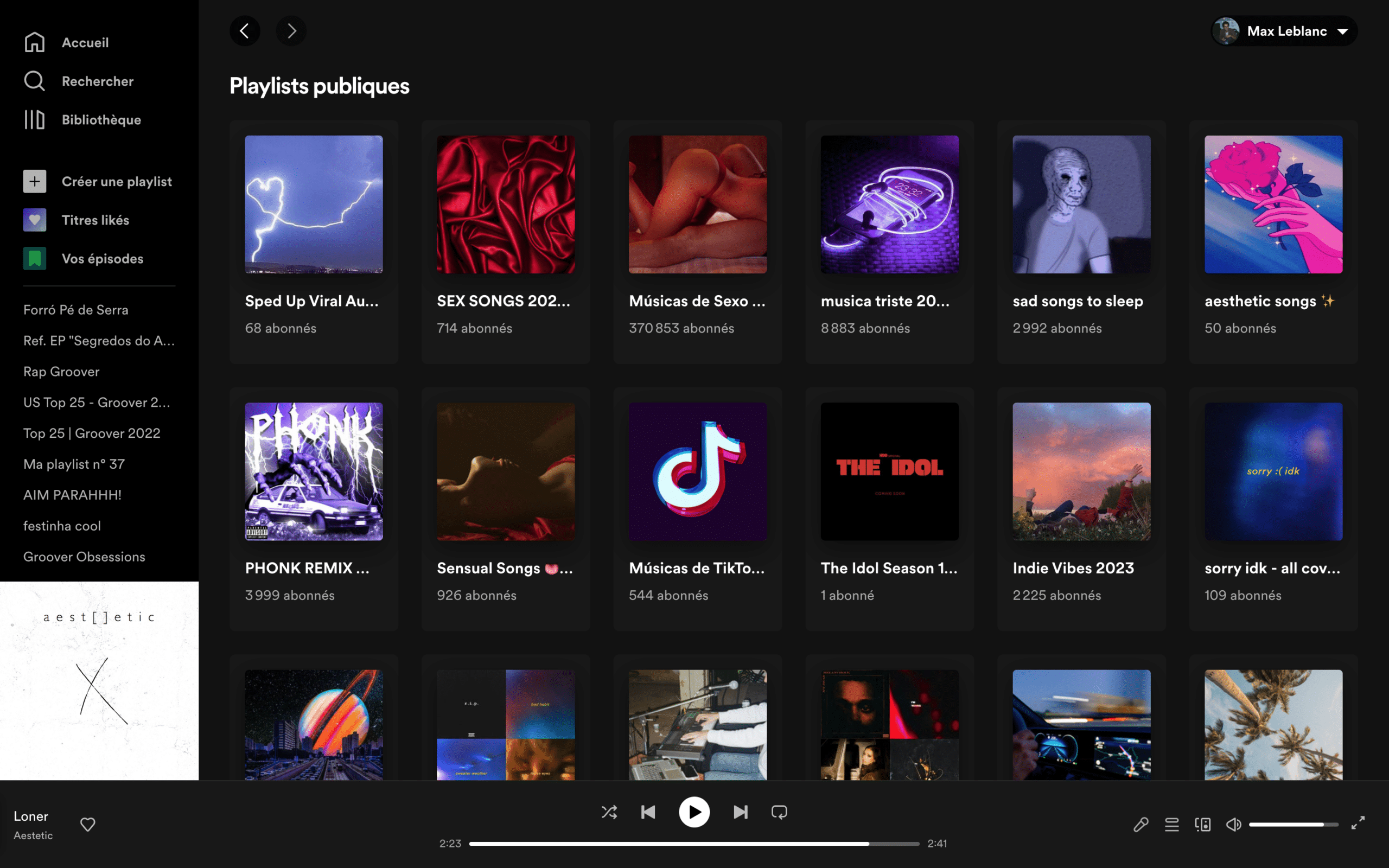1389x868 pixels.
Task: Click artist name Aestetic
Action: [x=33, y=835]
